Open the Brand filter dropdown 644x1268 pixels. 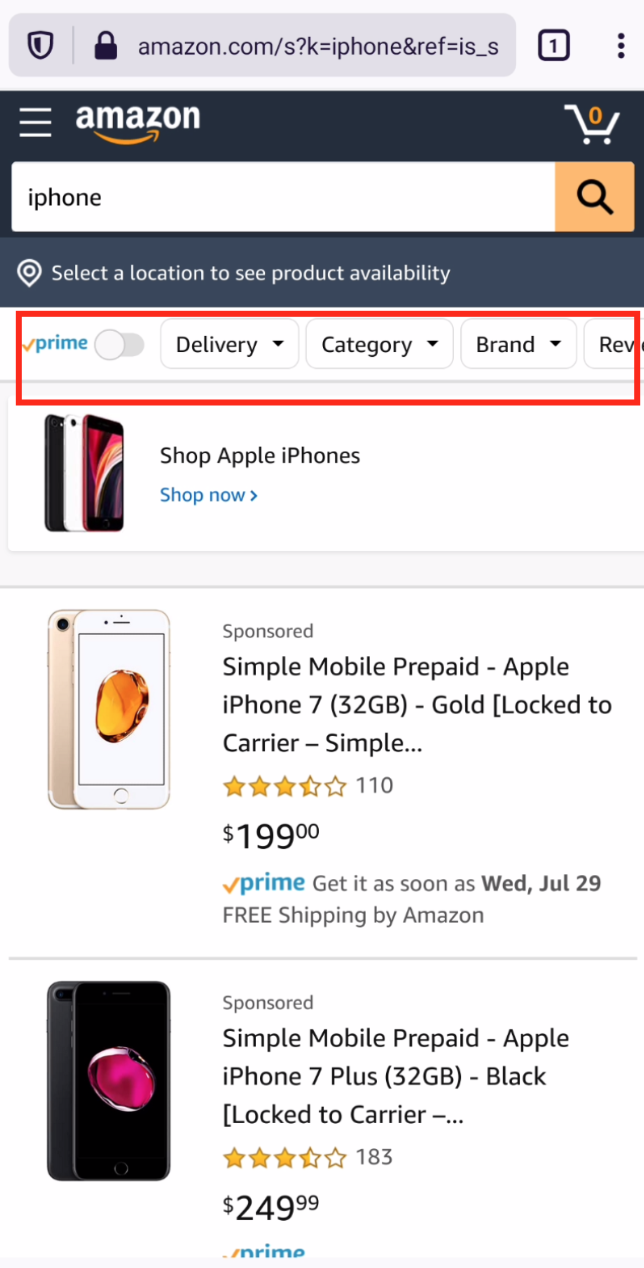[x=518, y=344]
